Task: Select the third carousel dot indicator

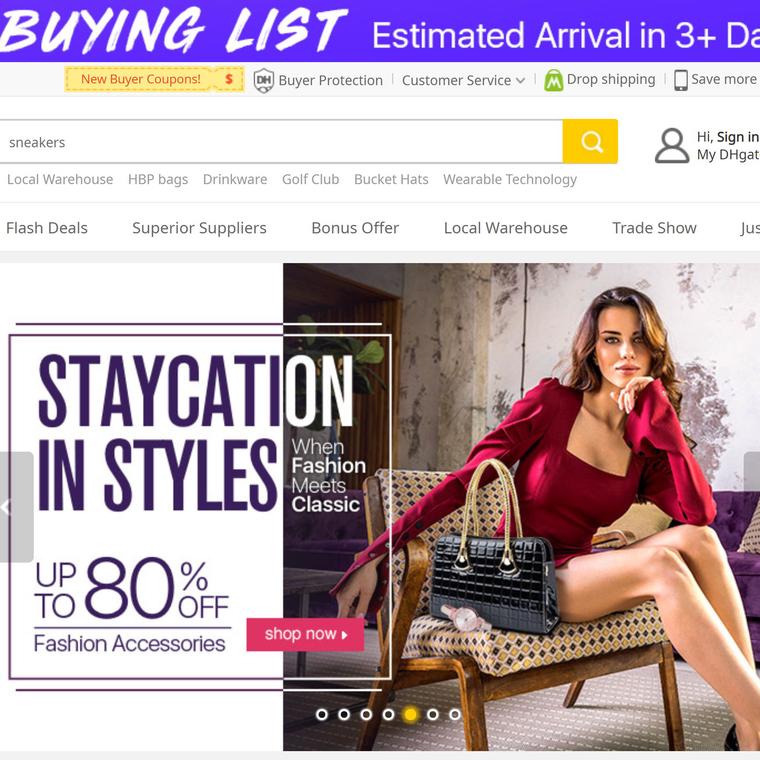Action: [x=366, y=714]
